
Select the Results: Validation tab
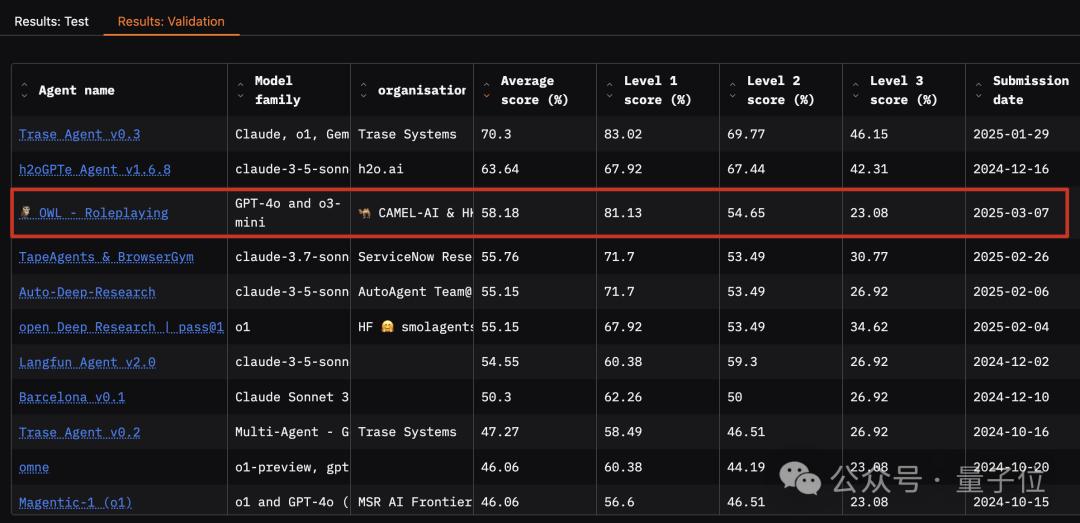pos(171,21)
